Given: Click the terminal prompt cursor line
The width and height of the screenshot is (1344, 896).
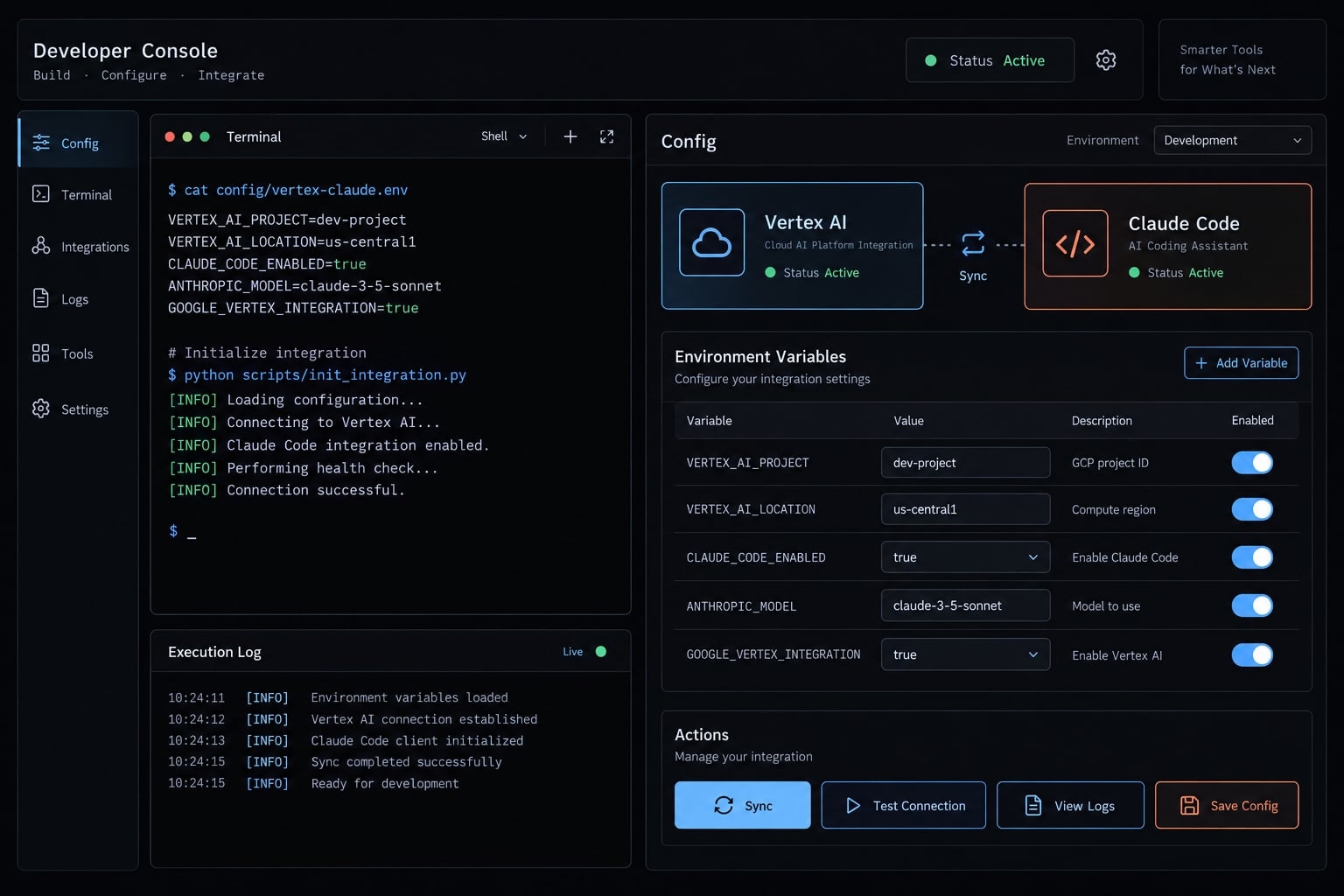Looking at the screenshot, I should click(182, 531).
